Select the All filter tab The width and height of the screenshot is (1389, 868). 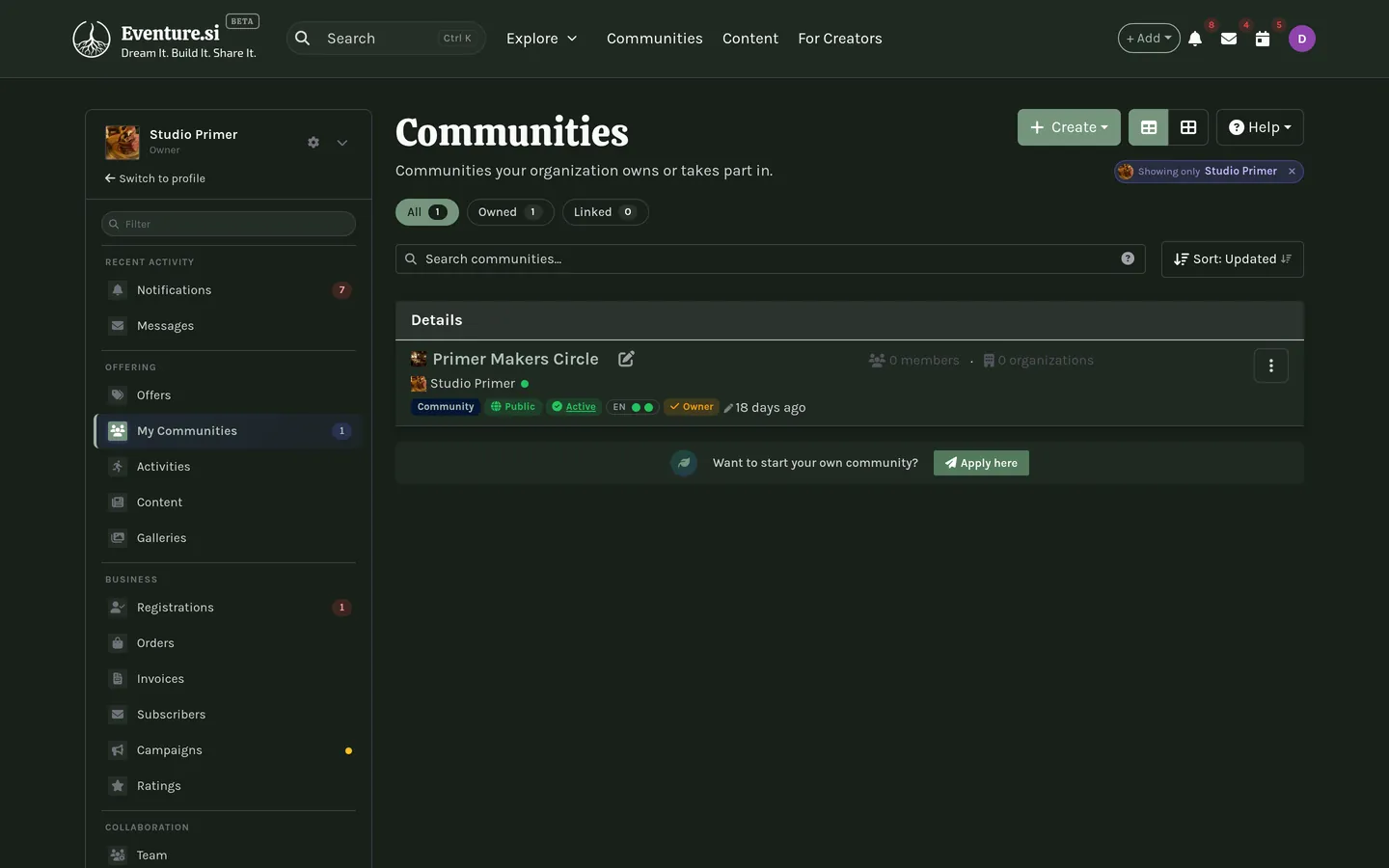coord(427,212)
